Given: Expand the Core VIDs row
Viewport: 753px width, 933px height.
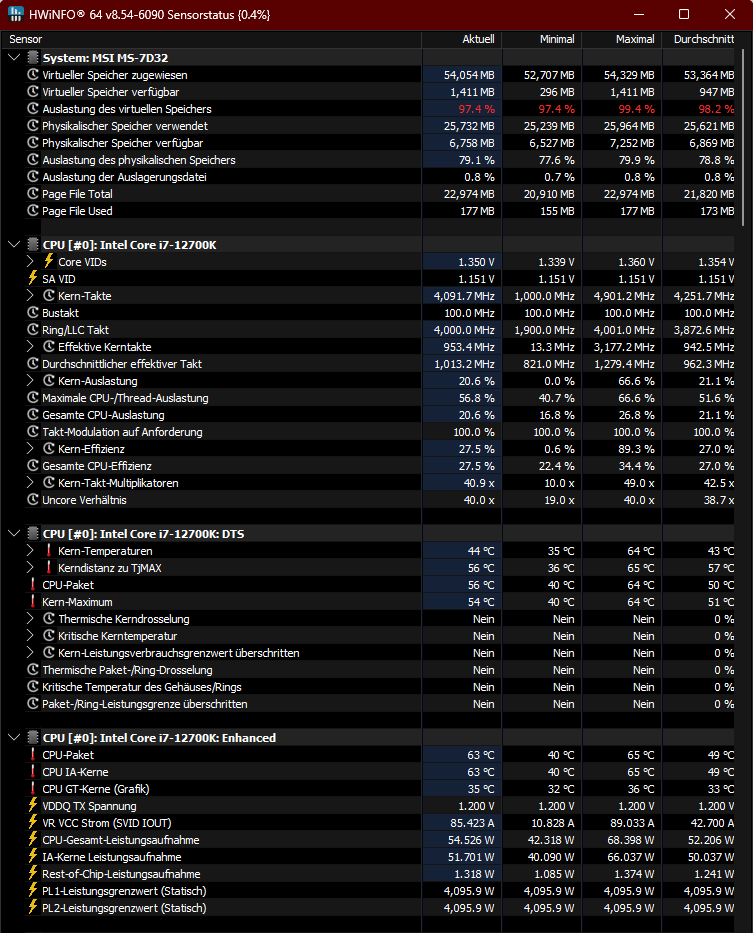Looking at the screenshot, I should 30,262.
